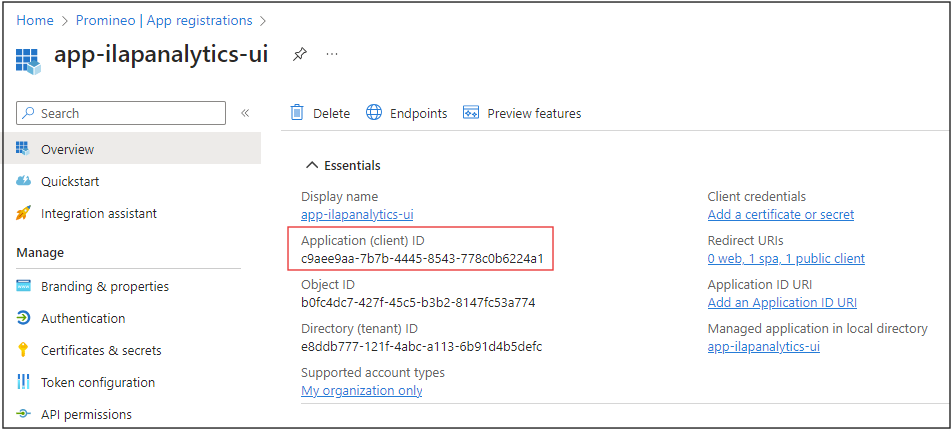Open the Endpoints toolbar button label
951x431 pixels.
(418, 113)
